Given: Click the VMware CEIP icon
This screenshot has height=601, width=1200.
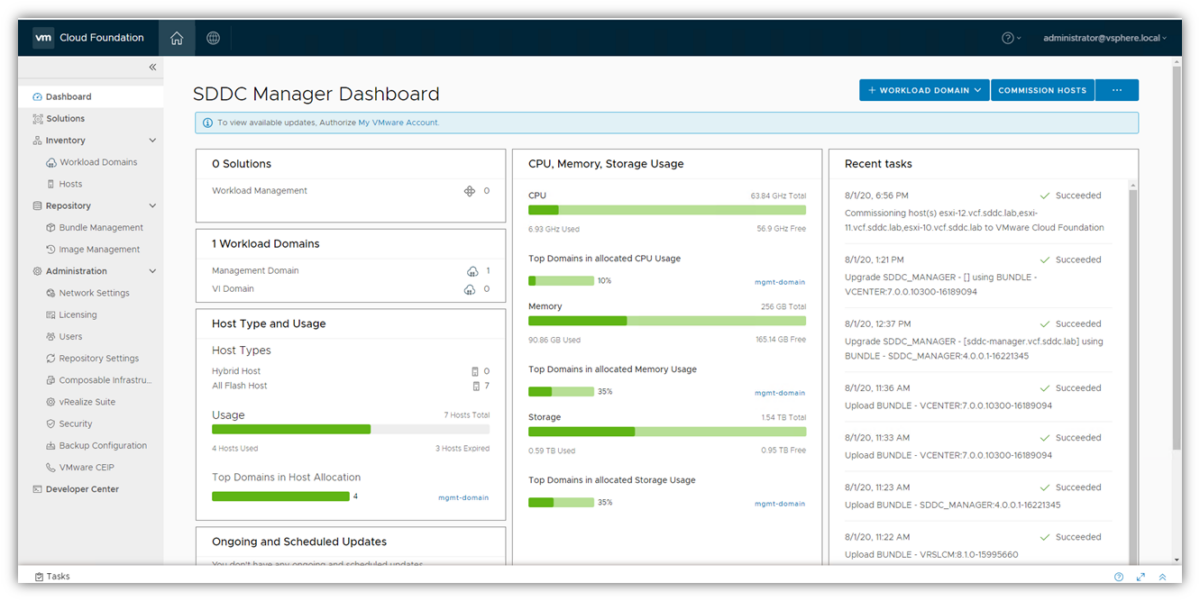Looking at the screenshot, I should 51,467.
